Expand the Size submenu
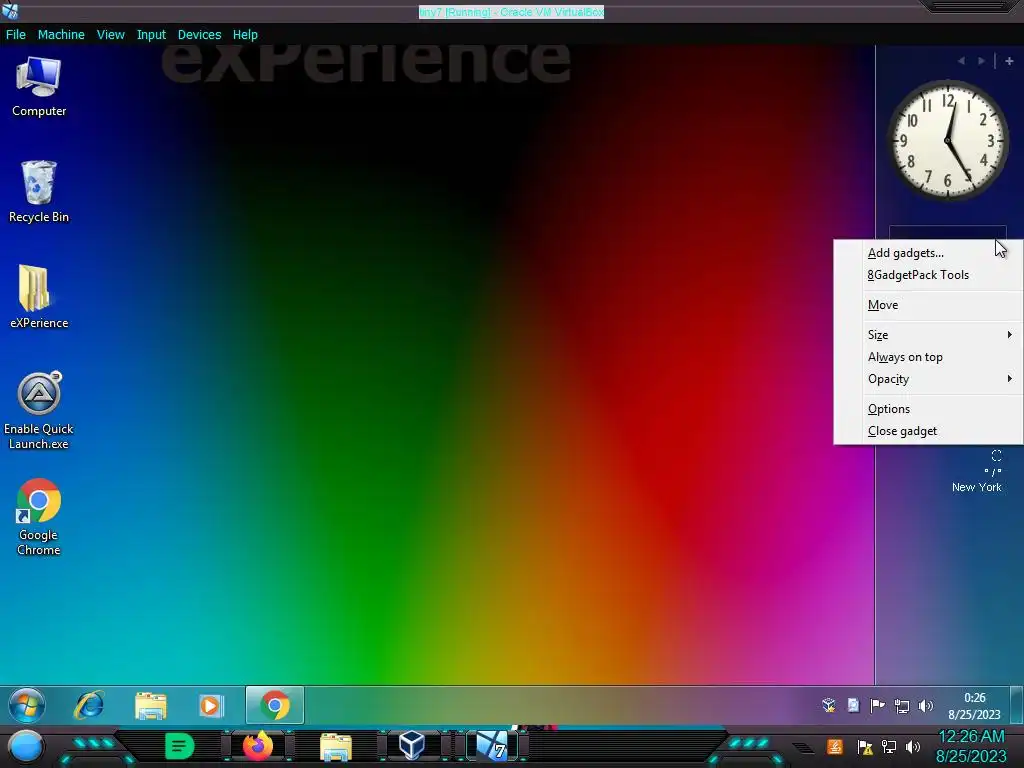This screenshot has height=768, width=1024. click(x=928, y=335)
